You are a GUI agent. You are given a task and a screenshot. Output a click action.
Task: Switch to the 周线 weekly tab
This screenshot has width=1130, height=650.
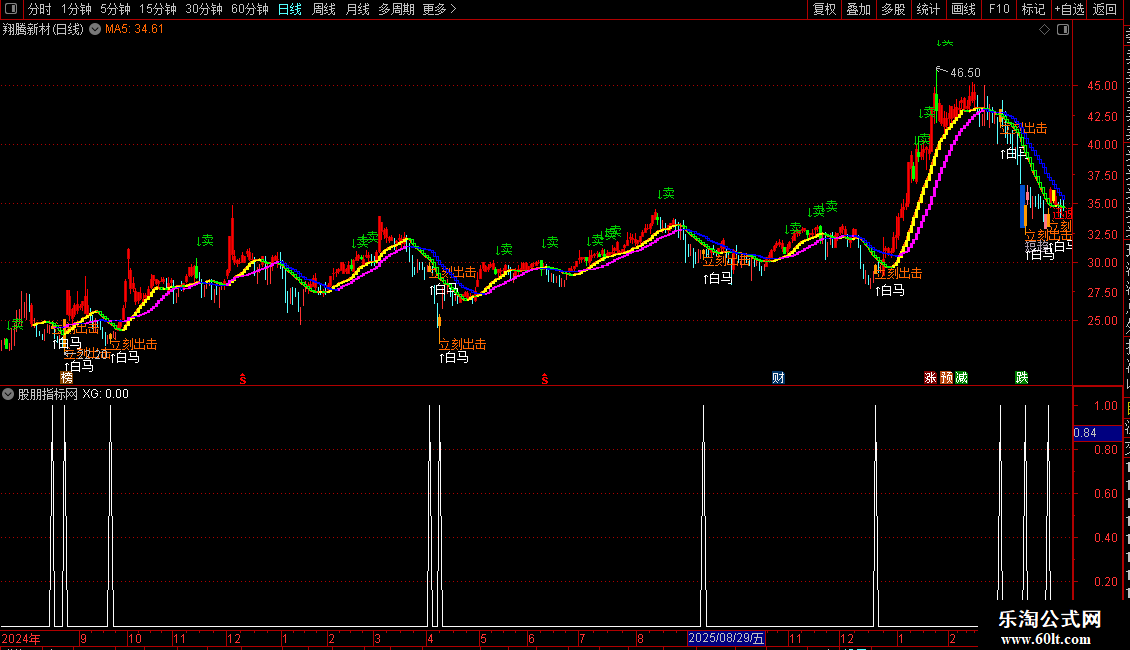click(x=324, y=9)
